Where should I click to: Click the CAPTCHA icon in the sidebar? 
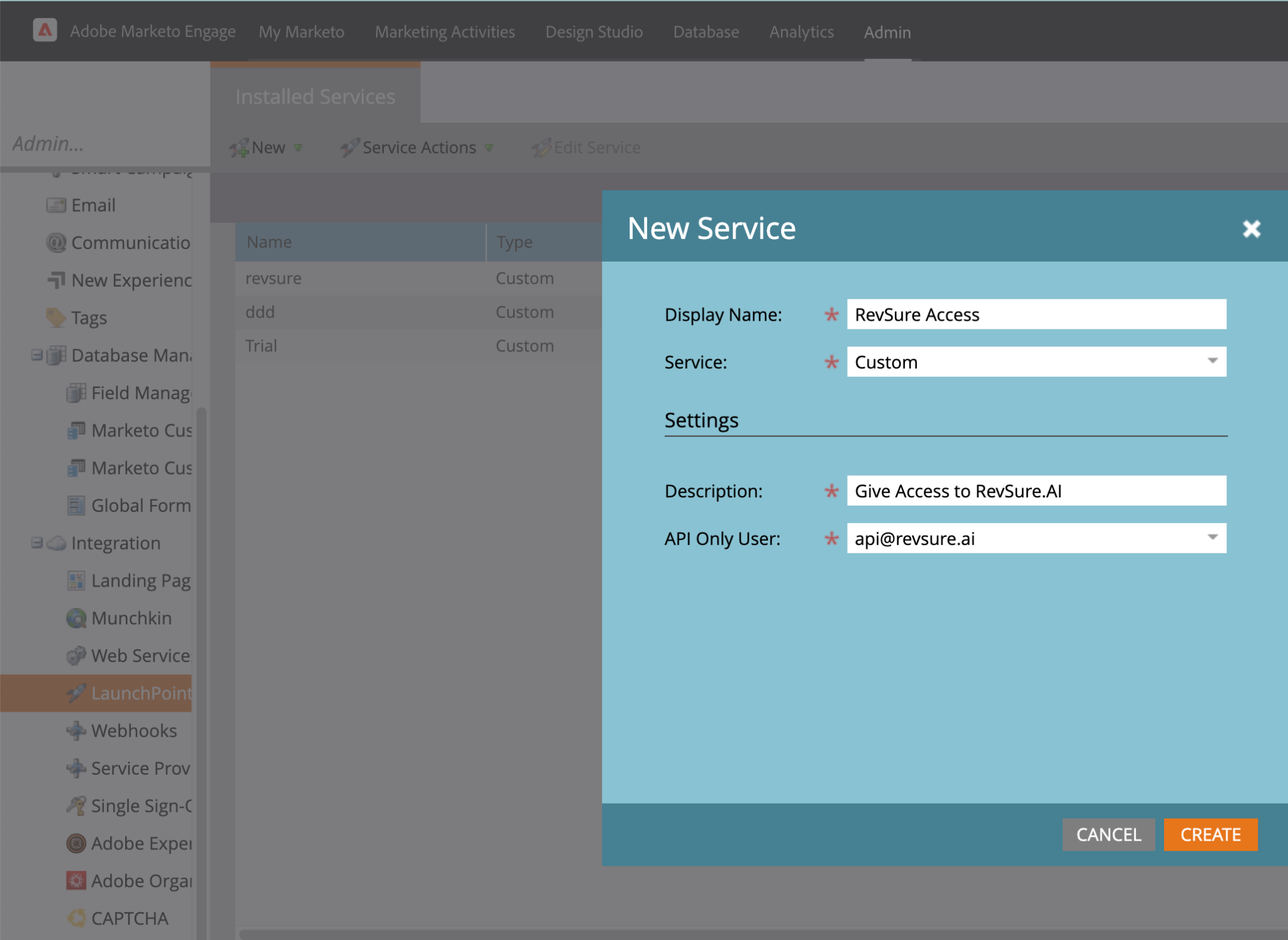pyautogui.click(x=76, y=918)
